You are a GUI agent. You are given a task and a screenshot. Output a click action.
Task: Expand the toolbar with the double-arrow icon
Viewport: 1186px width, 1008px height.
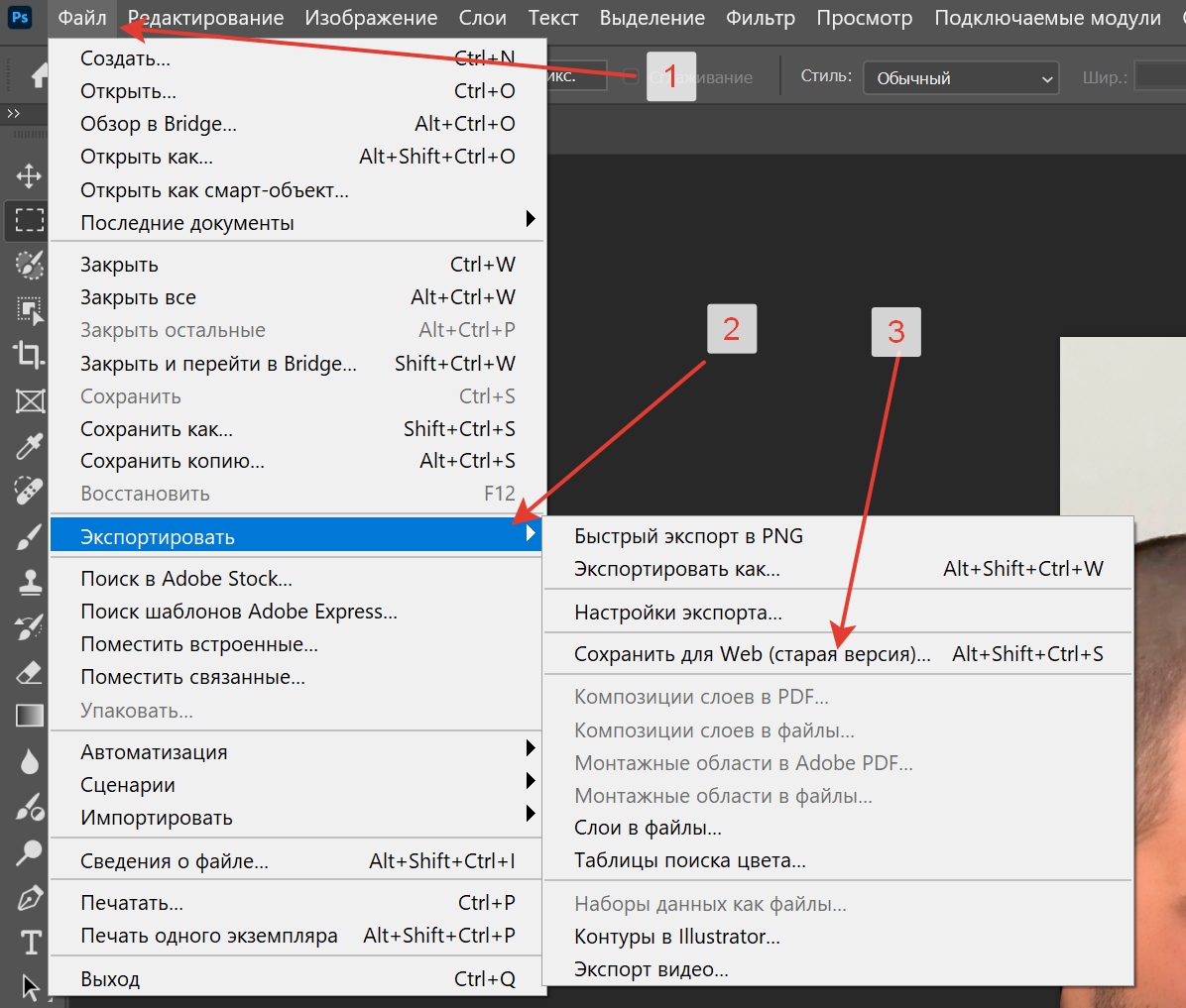click(14, 114)
